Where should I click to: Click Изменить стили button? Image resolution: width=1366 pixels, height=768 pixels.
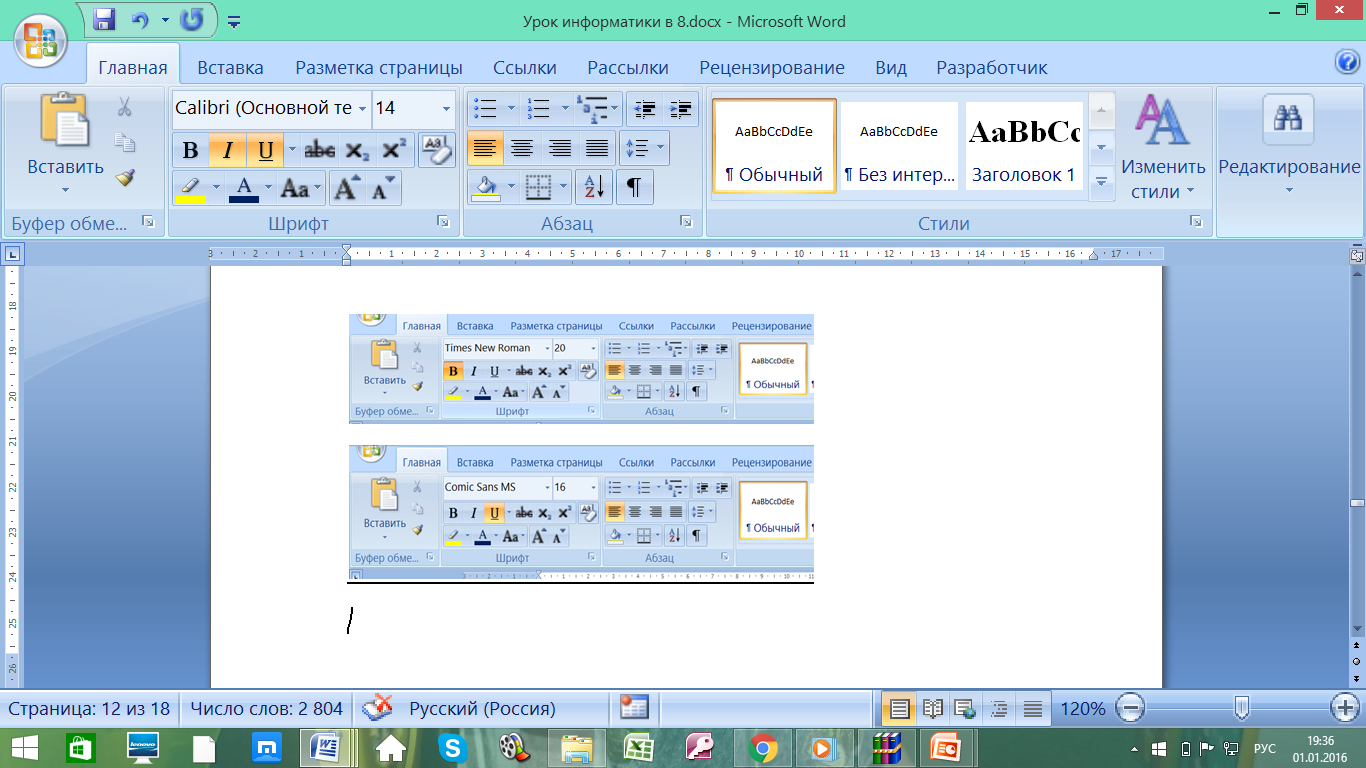[1163, 145]
